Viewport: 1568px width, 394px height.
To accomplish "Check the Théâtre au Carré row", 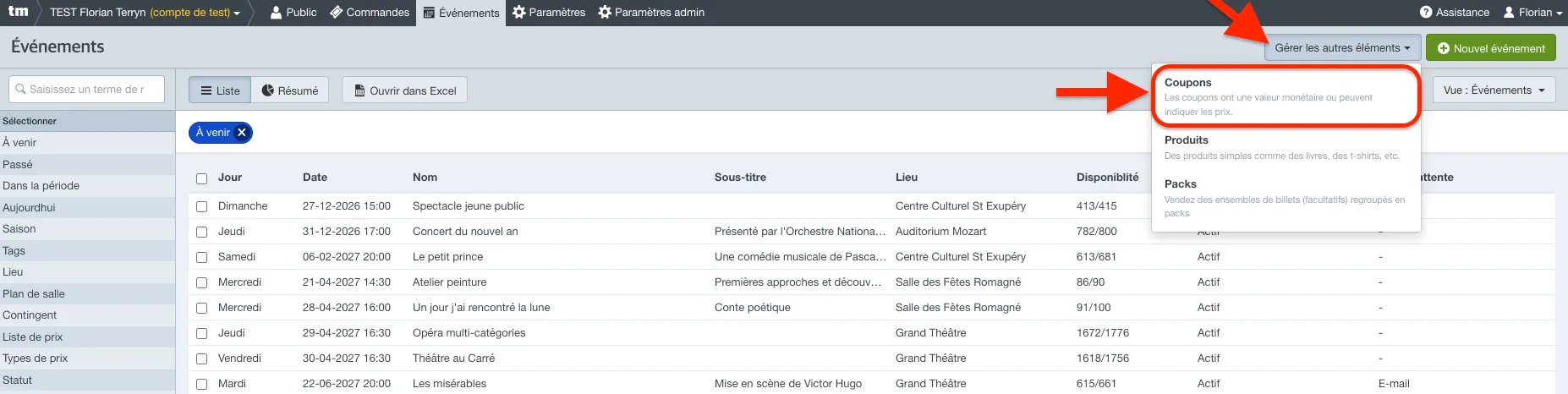I will [x=201, y=358].
